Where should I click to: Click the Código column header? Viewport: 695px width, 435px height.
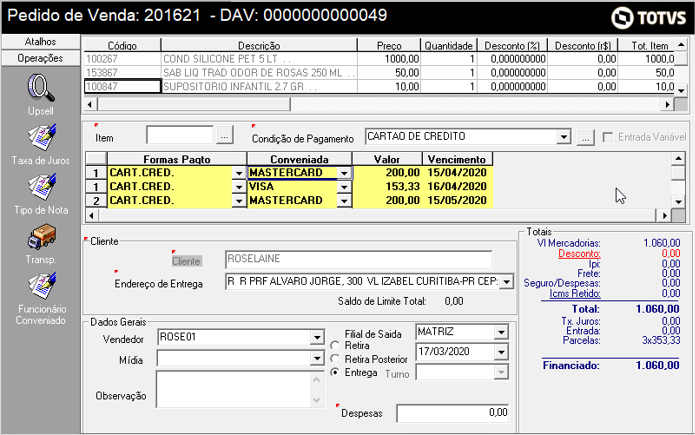coord(122,45)
